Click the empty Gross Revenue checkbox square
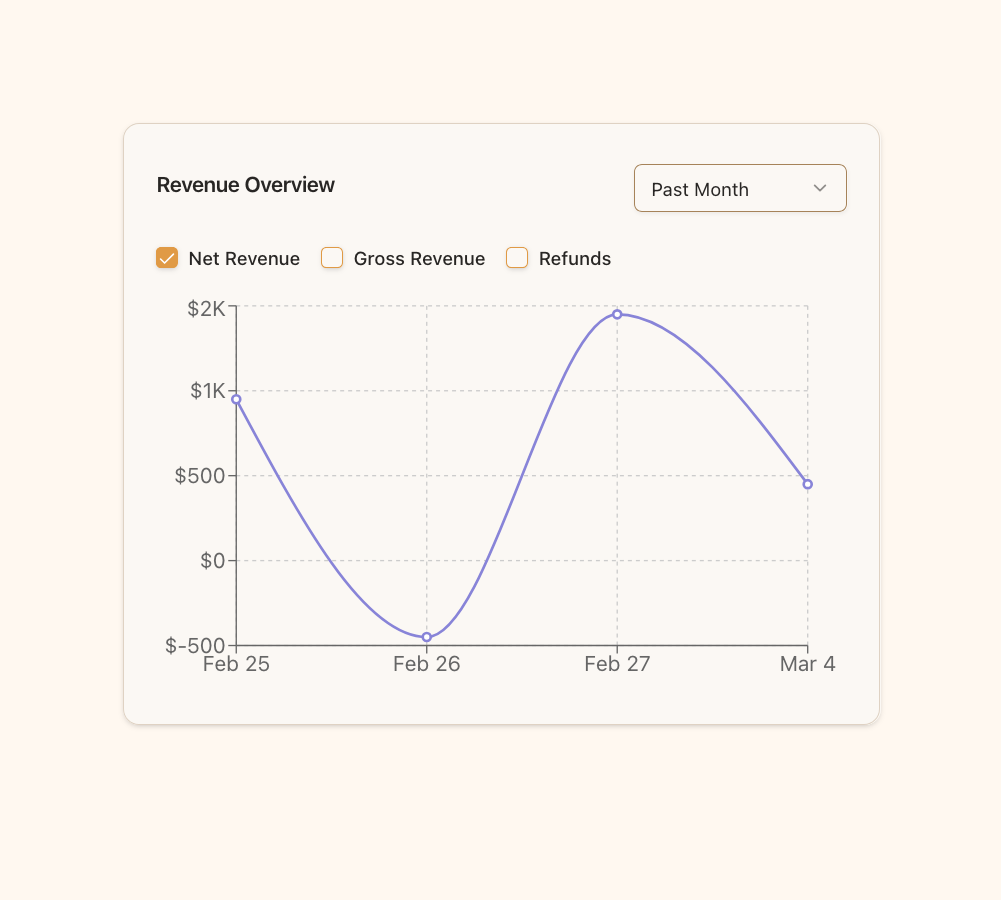Image resolution: width=1001 pixels, height=900 pixels. (331, 257)
